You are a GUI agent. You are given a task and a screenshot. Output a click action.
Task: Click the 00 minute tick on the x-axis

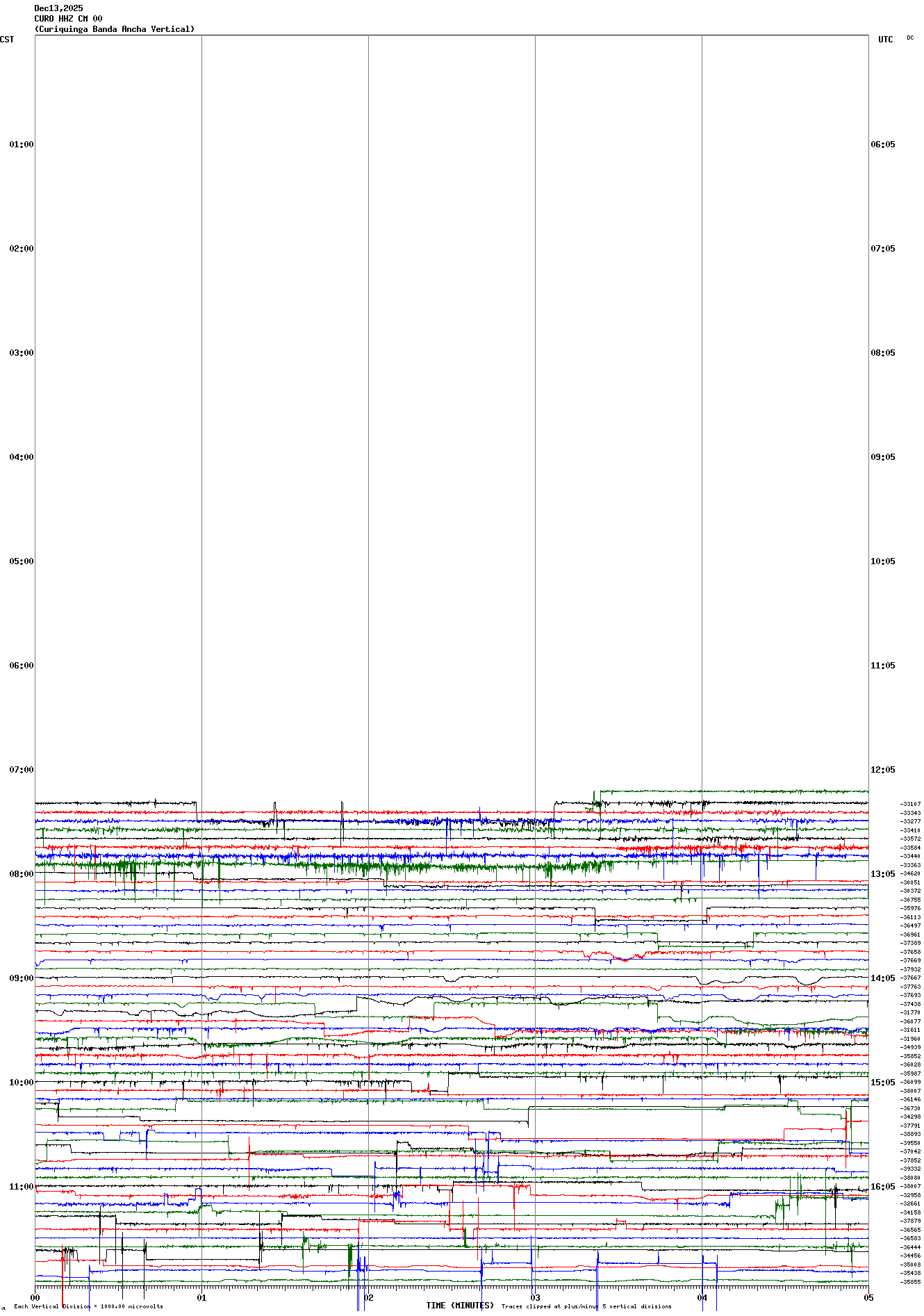pos(35,1297)
